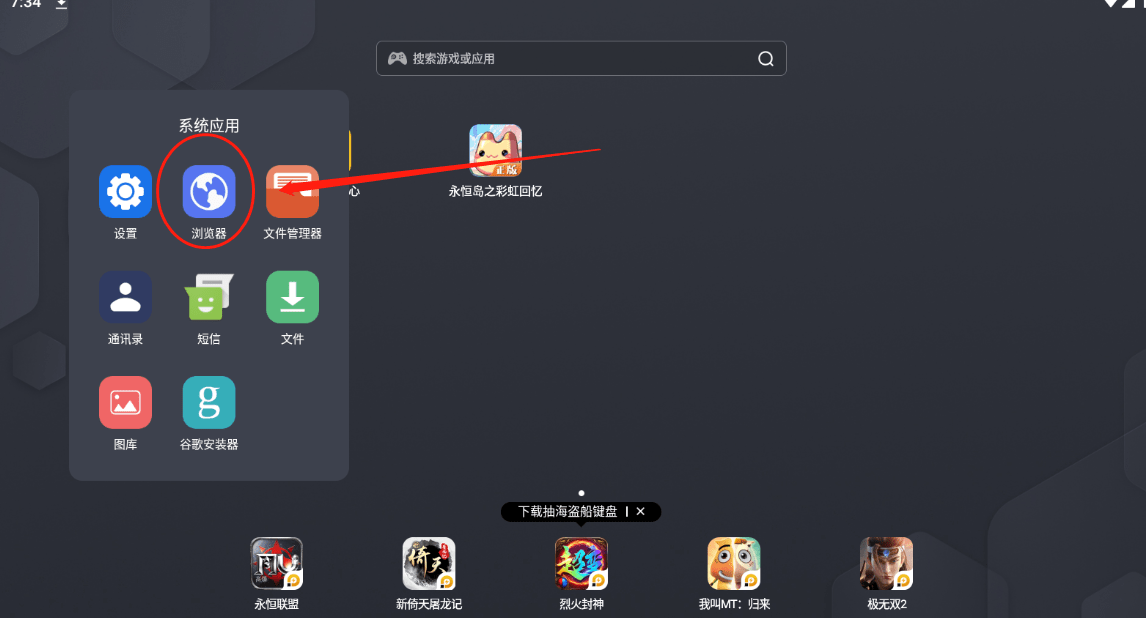This screenshot has width=1146, height=618.
Task: Open the 文件管理器 file manager
Action: 292,191
